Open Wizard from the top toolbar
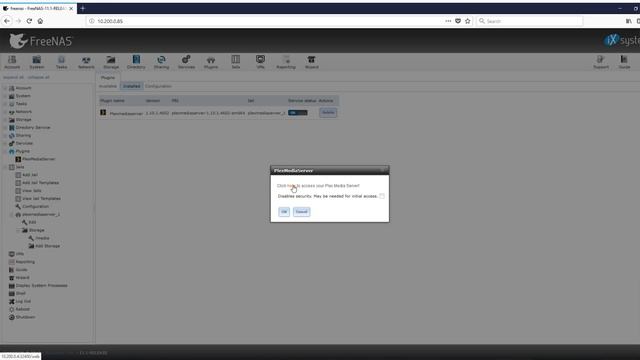The height and width of the screenshot is (360, 640). click(311, 62)
